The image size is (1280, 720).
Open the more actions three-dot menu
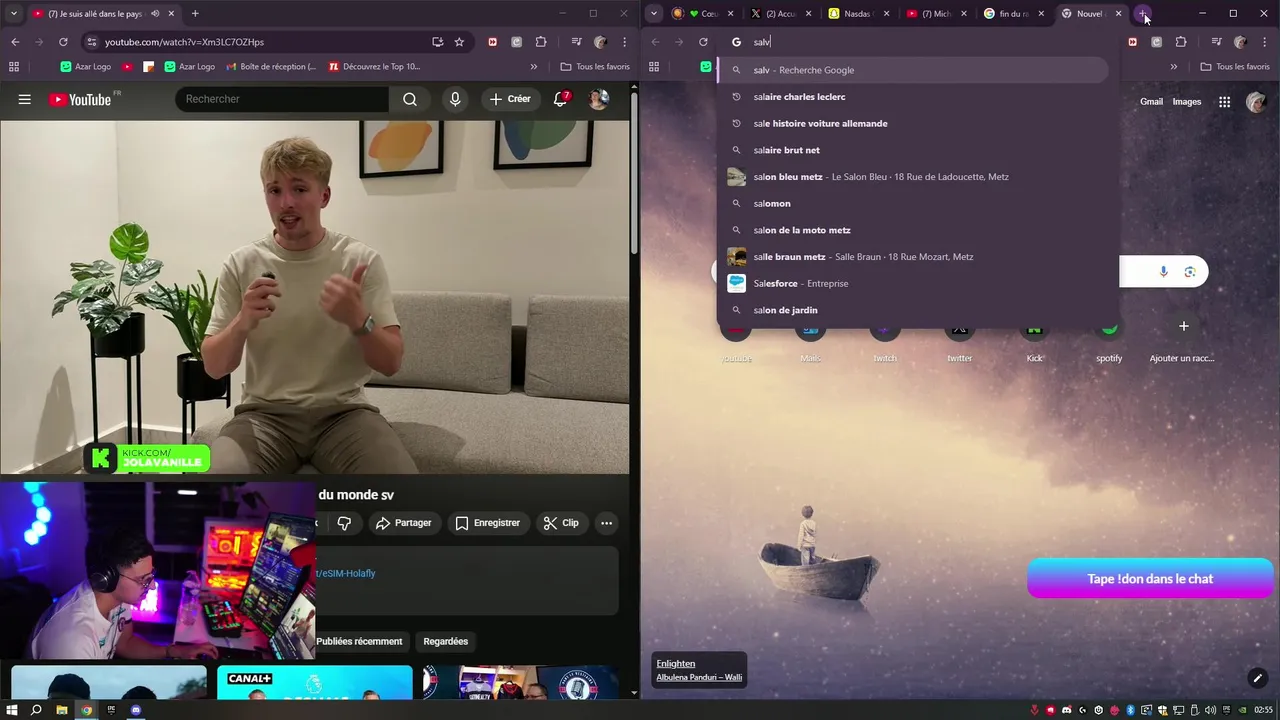coord(606,523)
